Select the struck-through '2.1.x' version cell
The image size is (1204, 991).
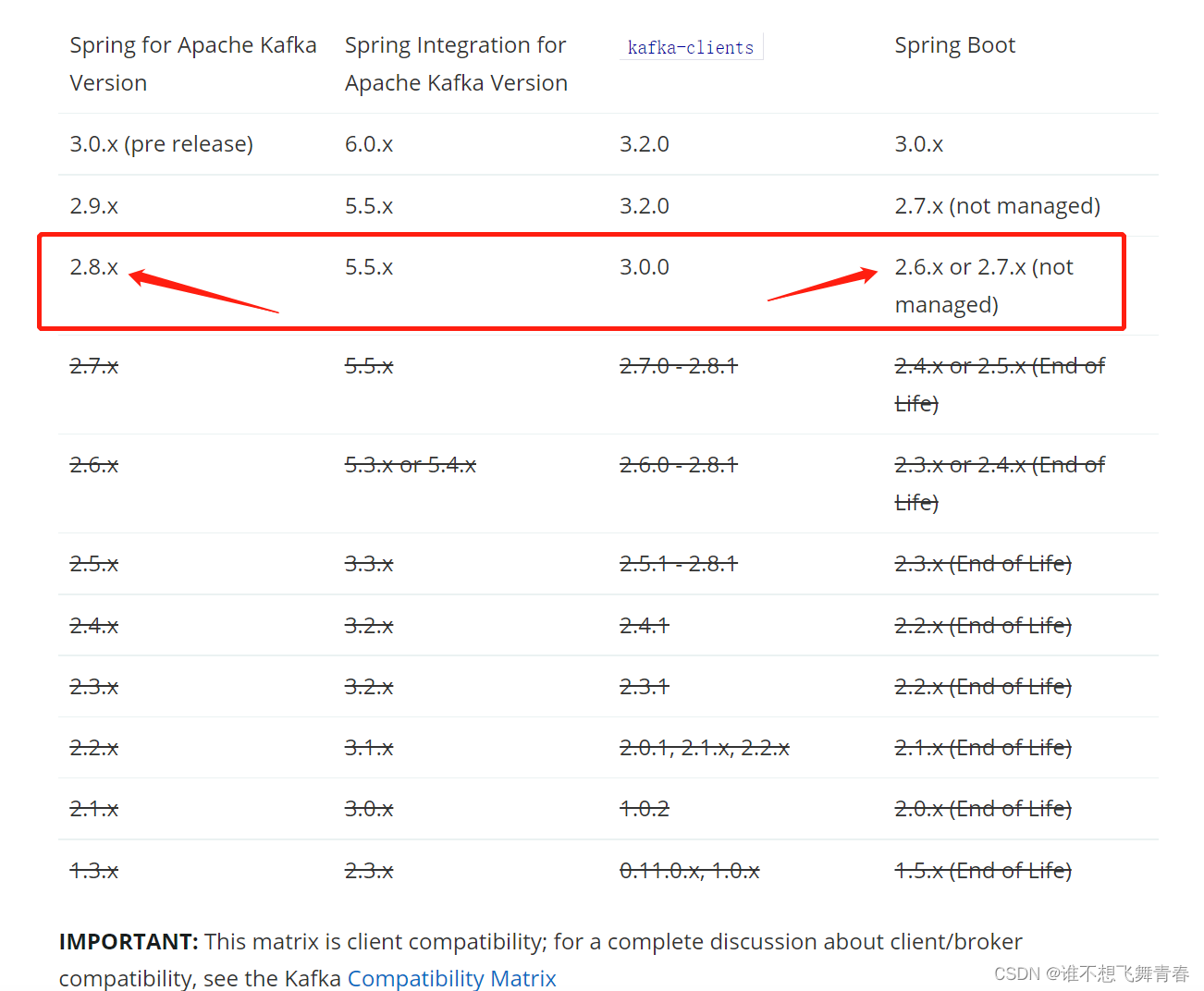[x=94, y=809]
